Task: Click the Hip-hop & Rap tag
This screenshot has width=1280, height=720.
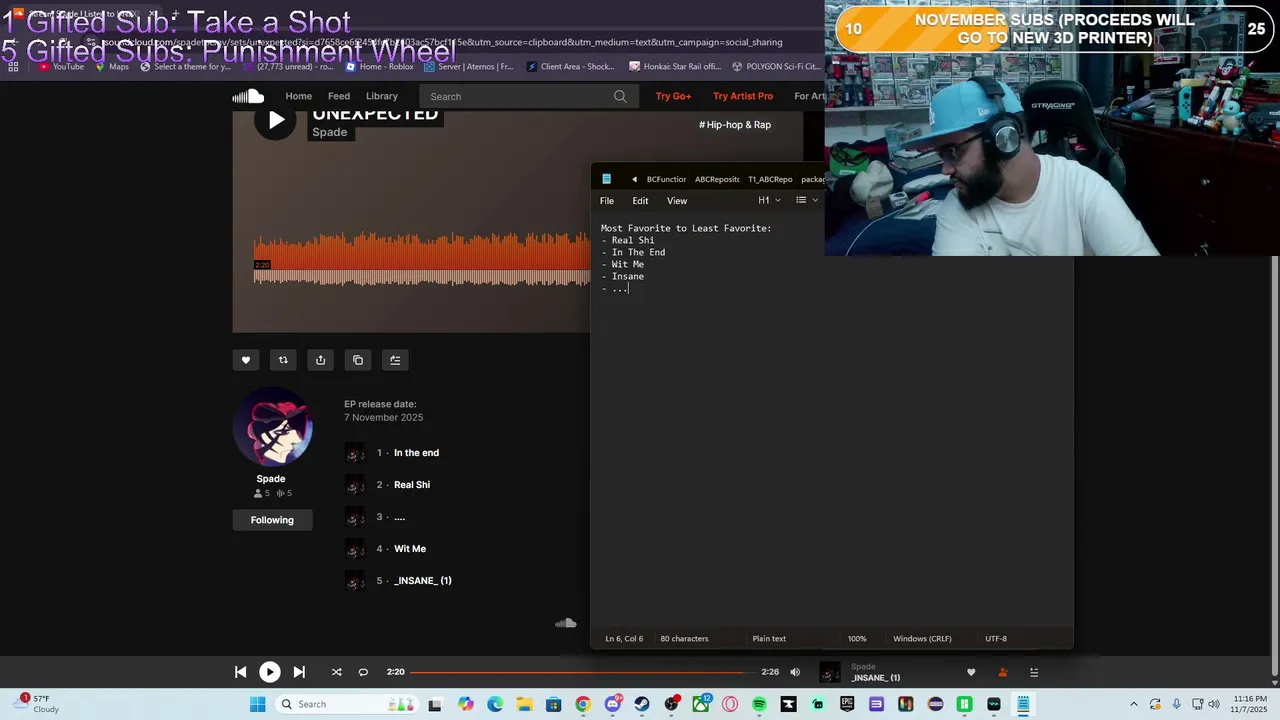Action: coord(735,125)
